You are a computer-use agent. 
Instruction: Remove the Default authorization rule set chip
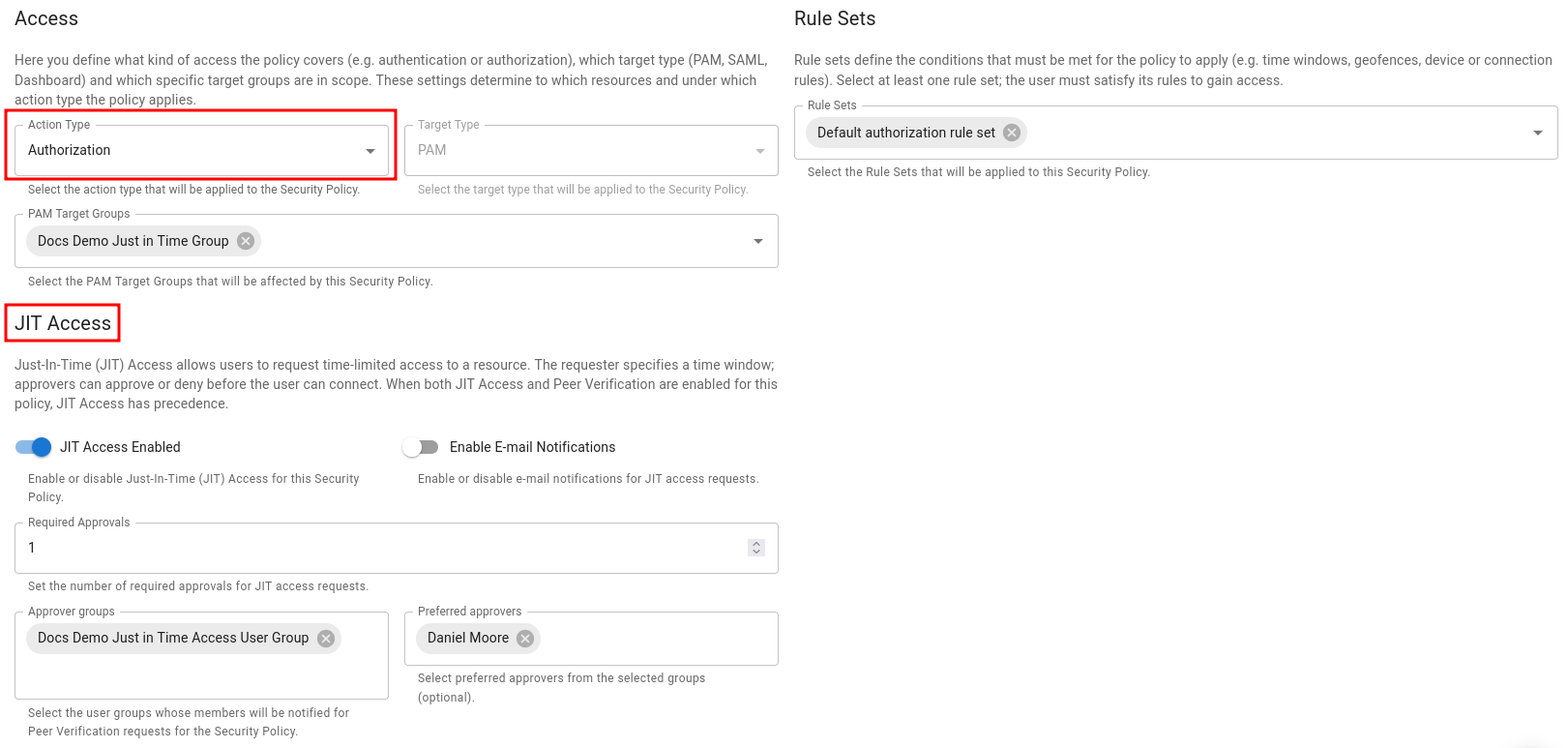click(1012, 133)
